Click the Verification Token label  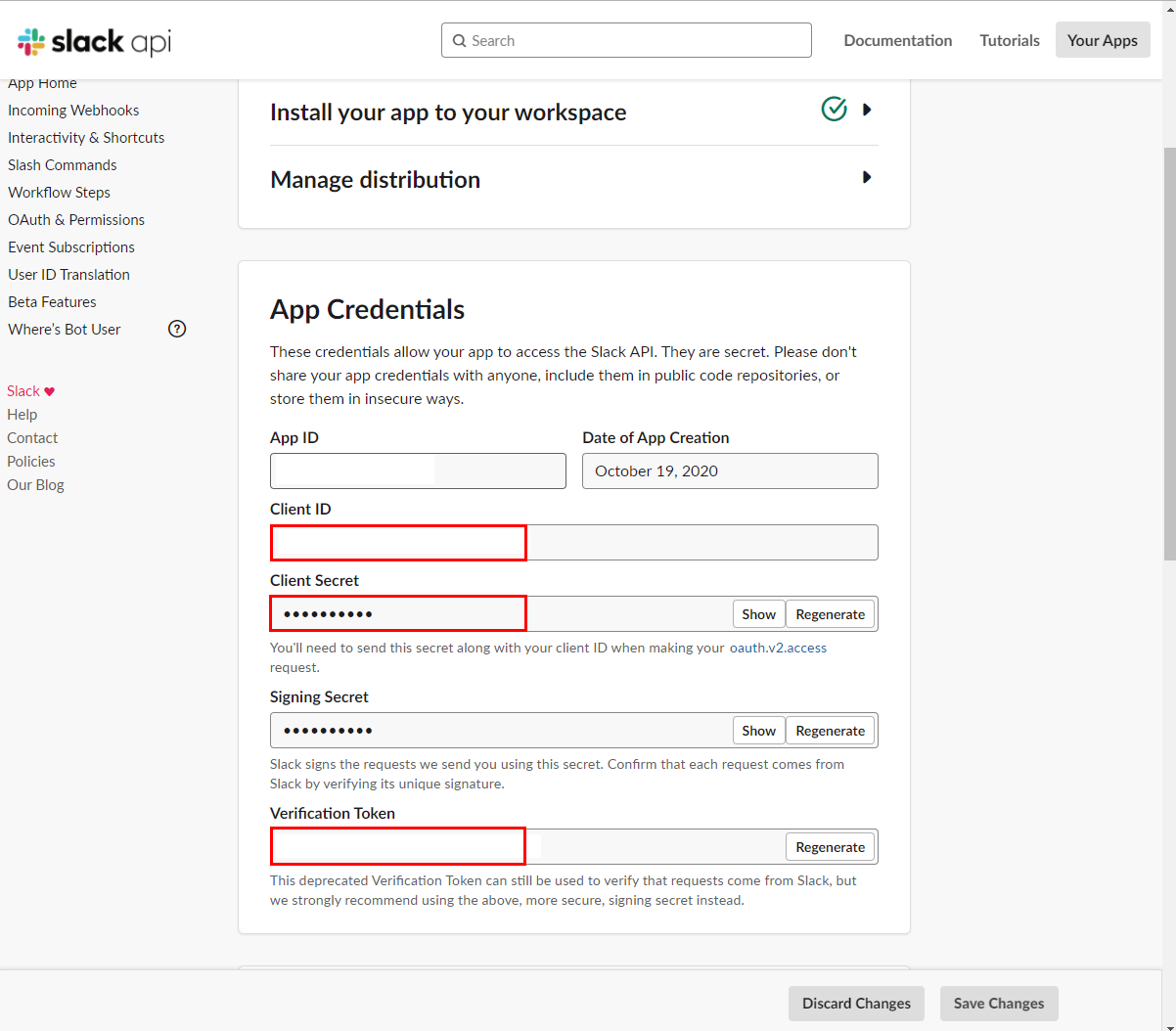(333, 813)
